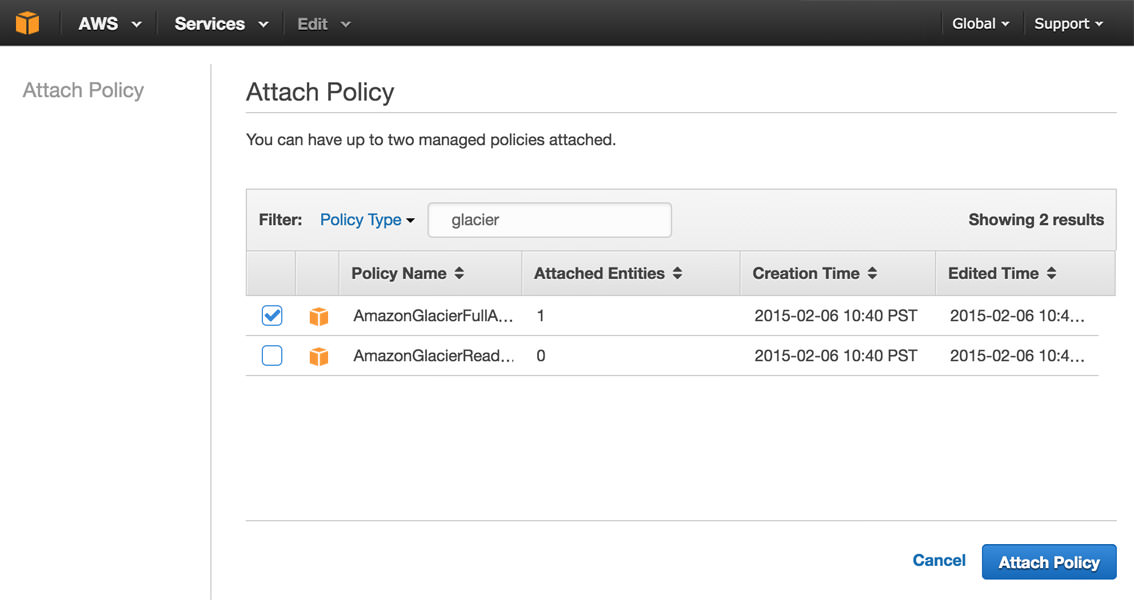The image size is (1134, 600).
Task: Click the Creation Time column header
Action: [837, 273]
